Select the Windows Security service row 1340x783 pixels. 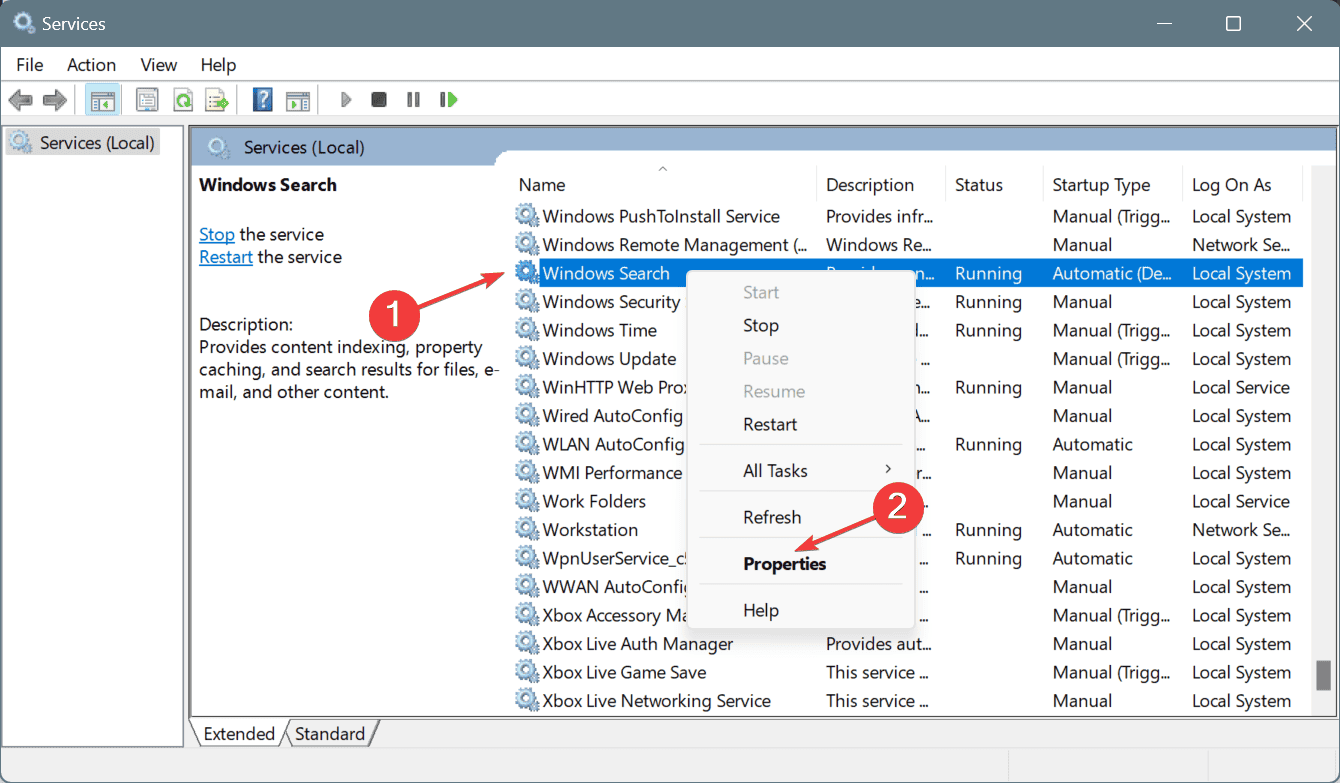tap(907, 302)
